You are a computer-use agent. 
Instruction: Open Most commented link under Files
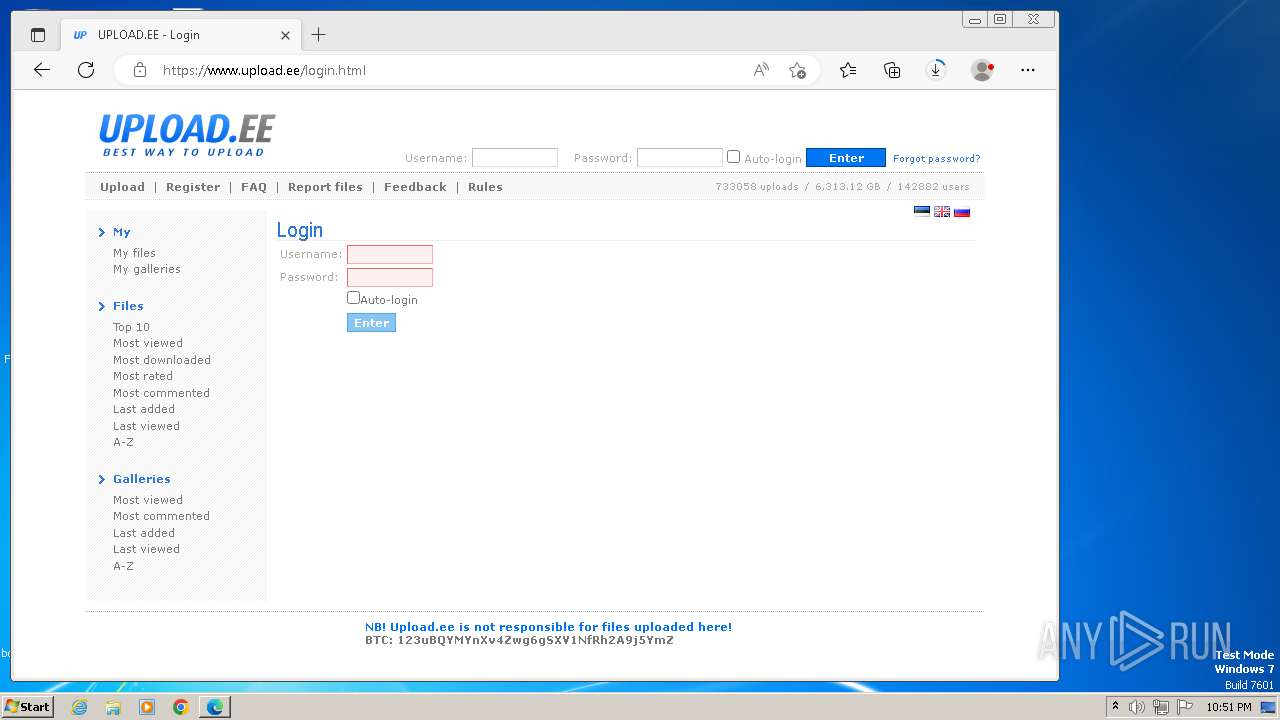pyautogui.click(x=161, y=393)
